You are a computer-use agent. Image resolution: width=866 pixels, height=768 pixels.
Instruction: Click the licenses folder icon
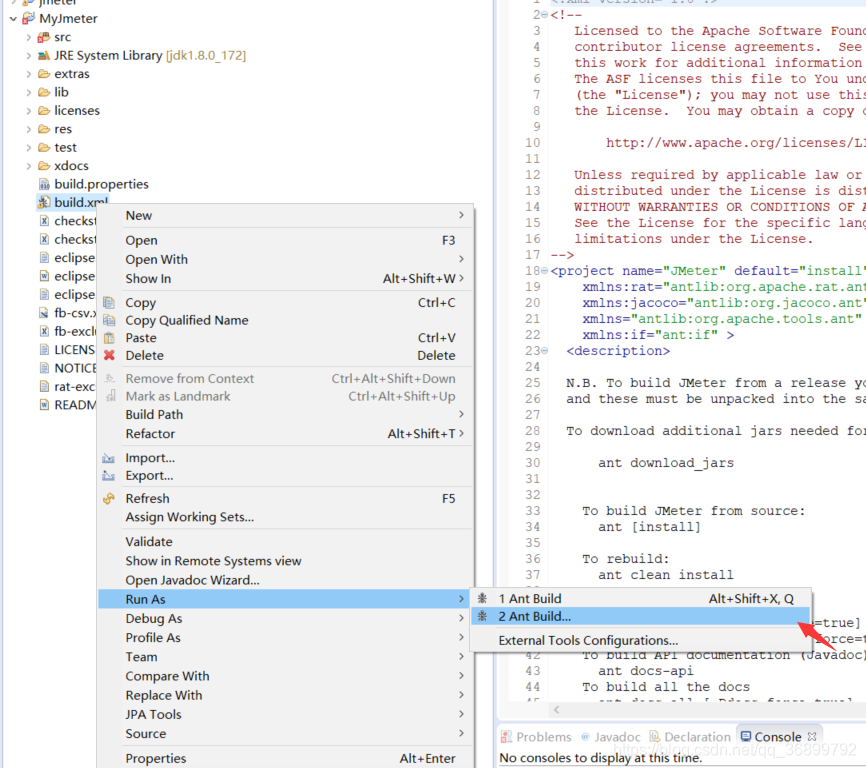44,111
